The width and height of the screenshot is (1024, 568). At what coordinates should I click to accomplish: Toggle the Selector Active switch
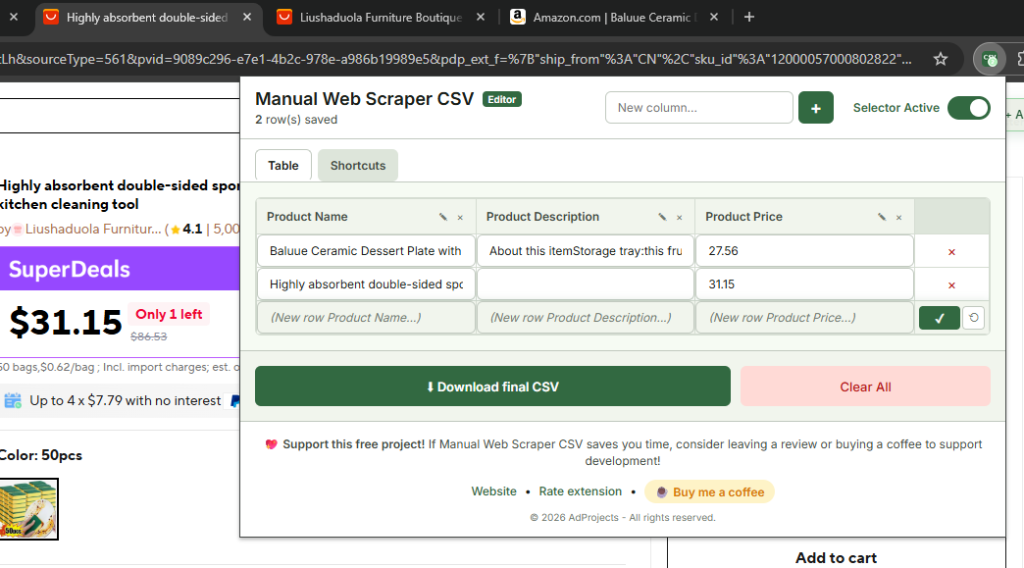click(x=968, y=108)
